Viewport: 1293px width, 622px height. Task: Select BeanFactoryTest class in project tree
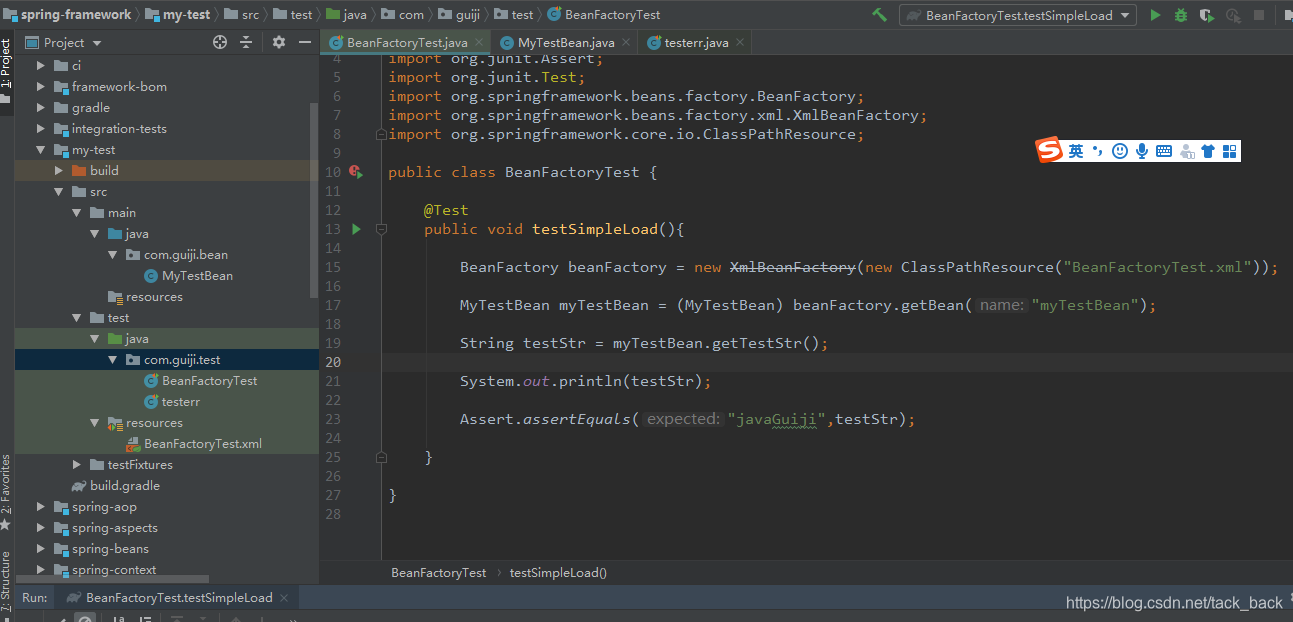tap(201, 381)
